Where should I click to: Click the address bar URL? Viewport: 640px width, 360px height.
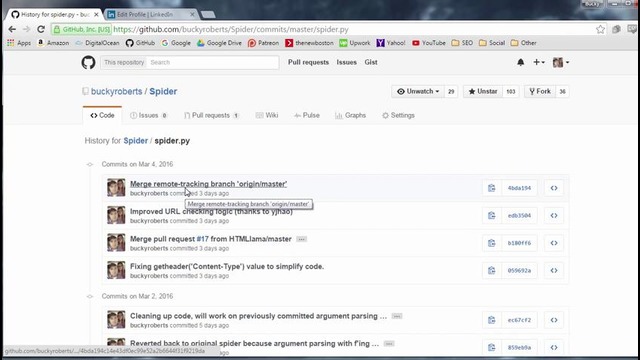pyautogui.click(x=231, y=29)
